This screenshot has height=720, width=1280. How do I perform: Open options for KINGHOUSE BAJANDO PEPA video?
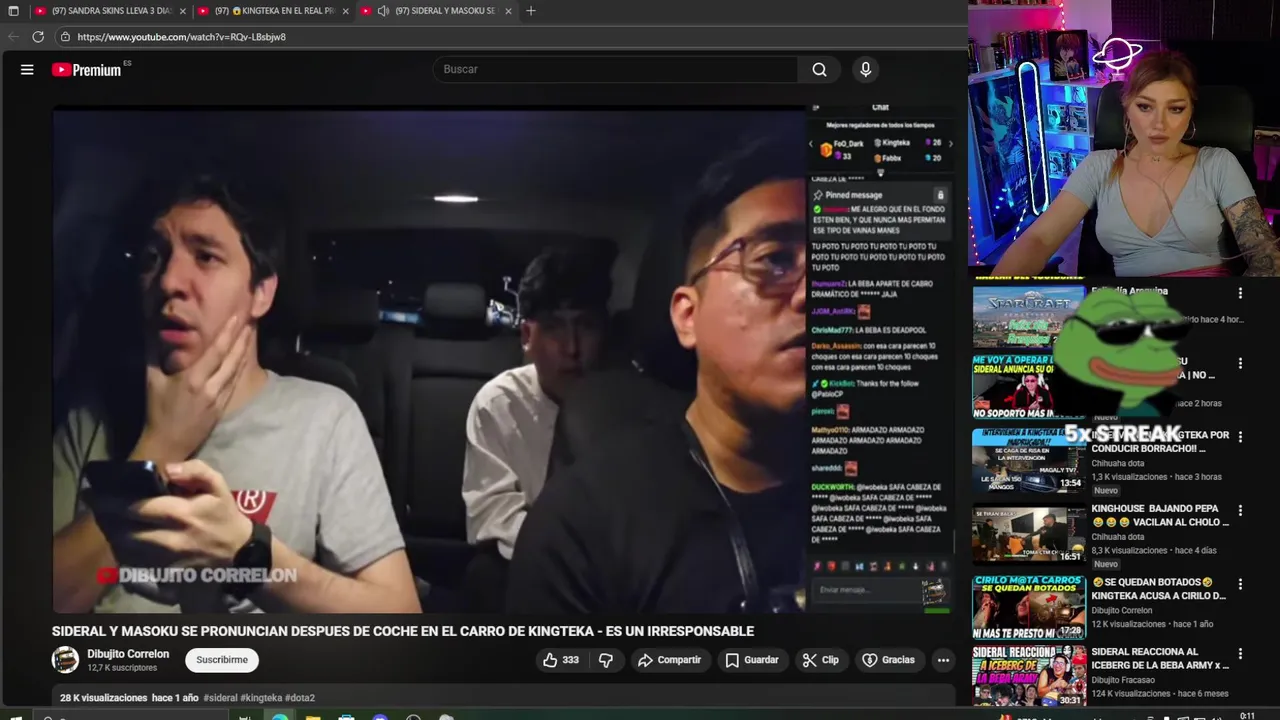[x=1240, y=510]
